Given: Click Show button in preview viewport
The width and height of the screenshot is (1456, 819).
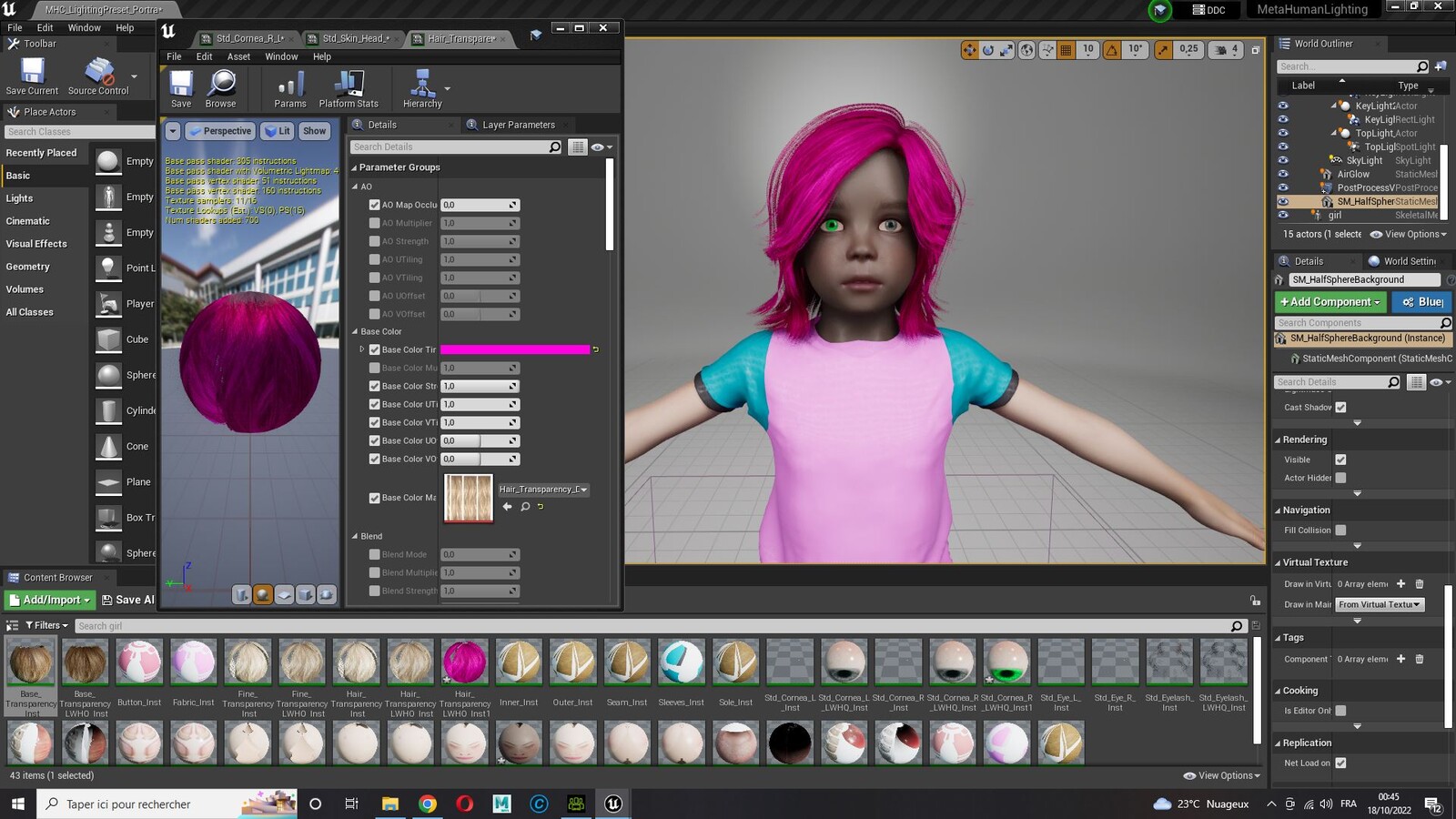Looking at the screenshot, I should pos(315,131).
